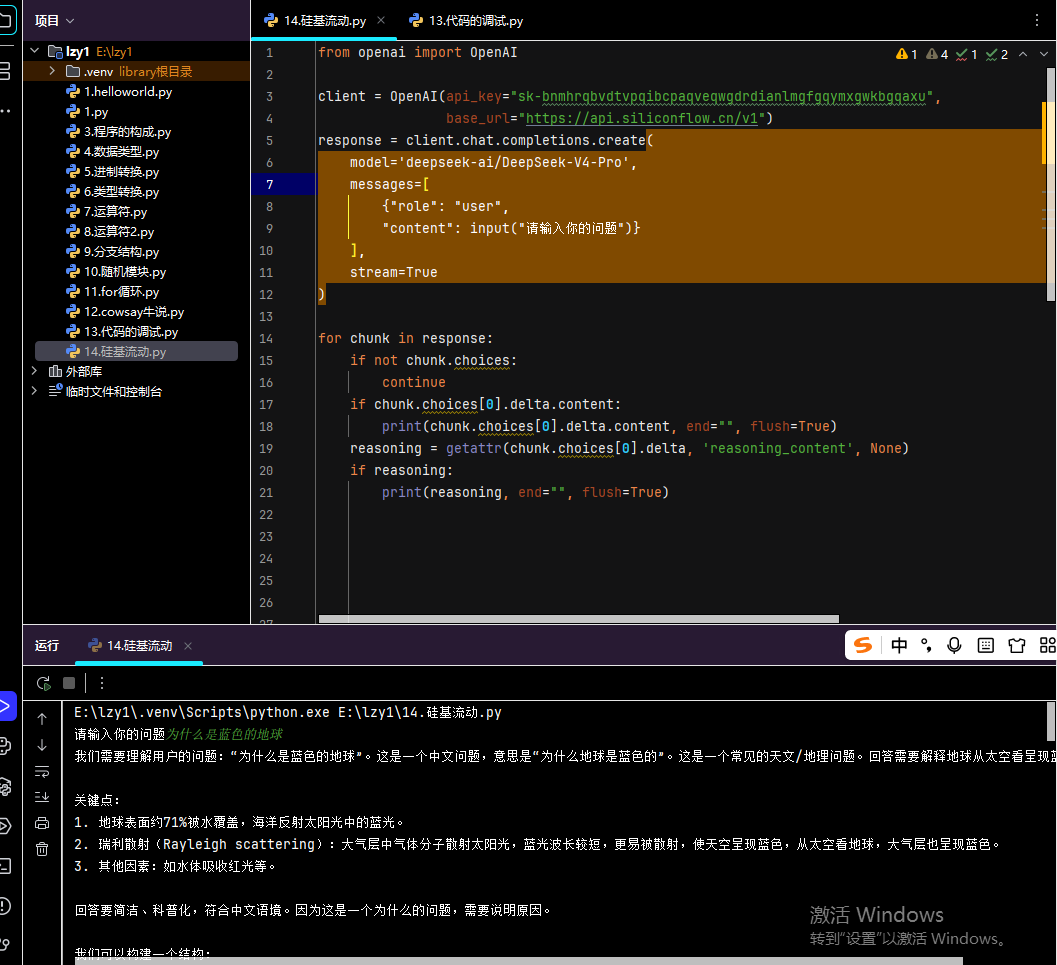
Task: Click the run console vertical scrollbar
Action: (1051, 721)
